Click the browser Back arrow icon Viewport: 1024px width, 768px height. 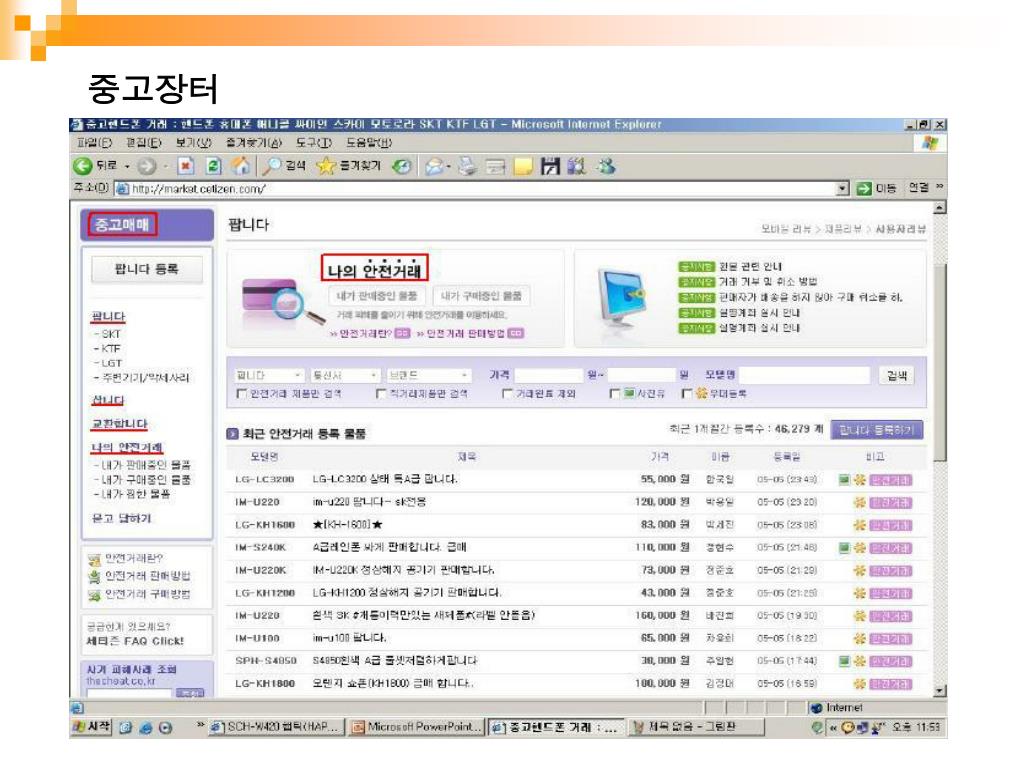pyautogui.click(x=82, y=167)
